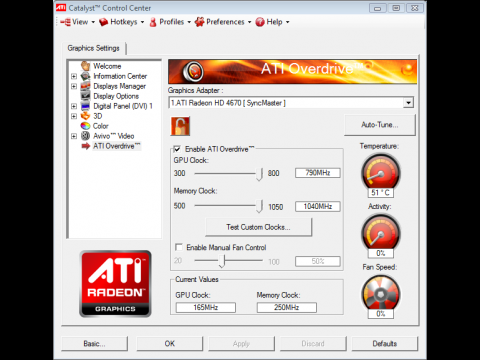Switch to Basic view button
480x360 pixels.
tap(94, 344)
